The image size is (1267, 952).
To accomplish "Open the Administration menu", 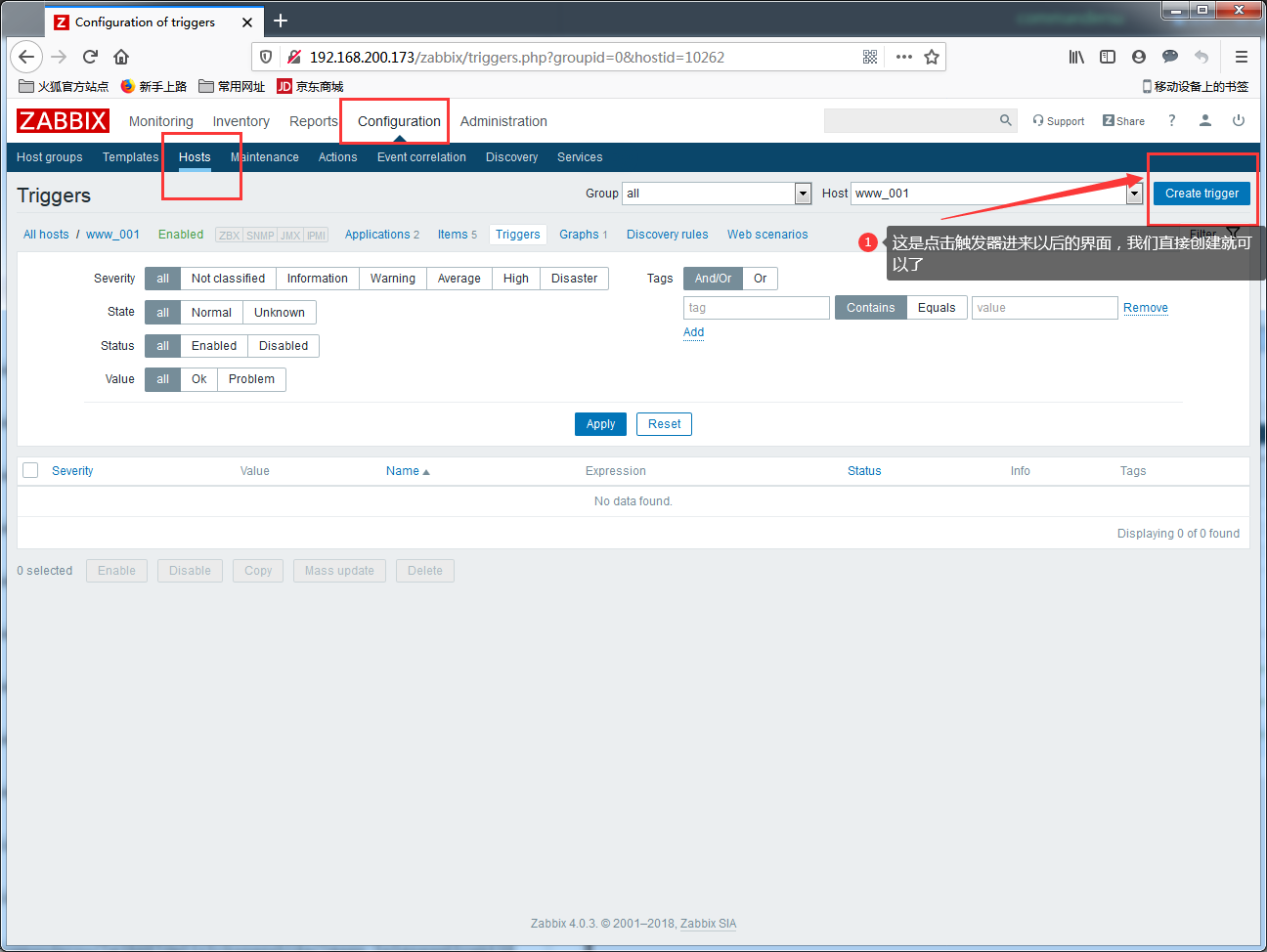I will 503,121.
